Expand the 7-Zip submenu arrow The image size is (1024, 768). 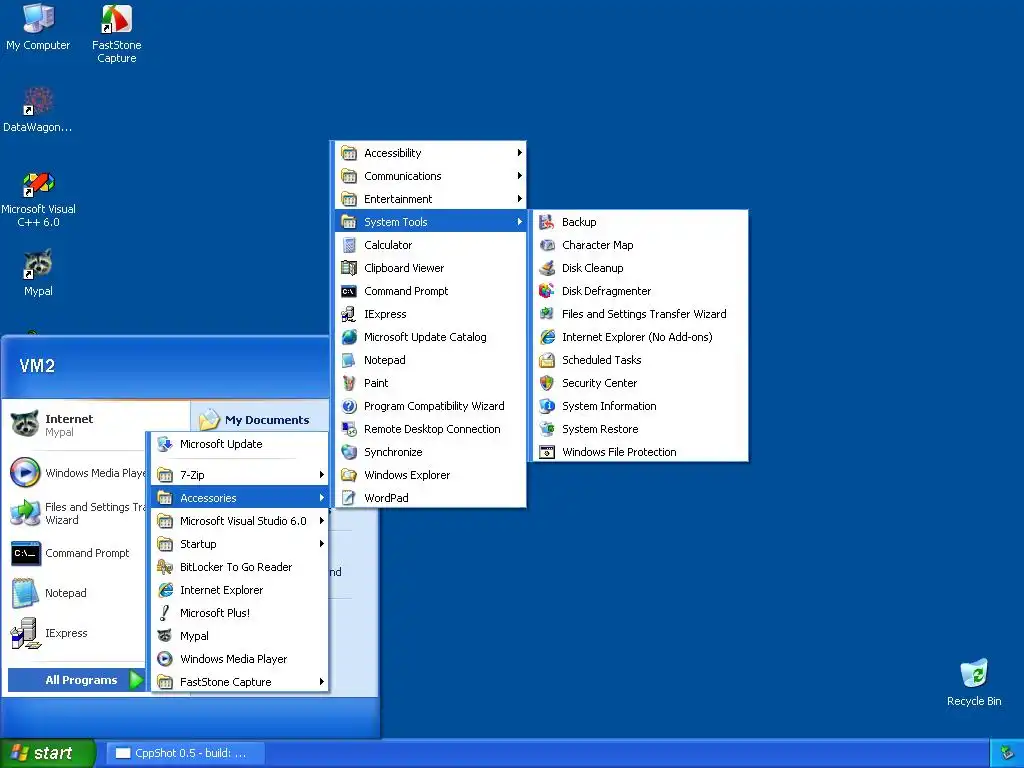pos(321,475)
